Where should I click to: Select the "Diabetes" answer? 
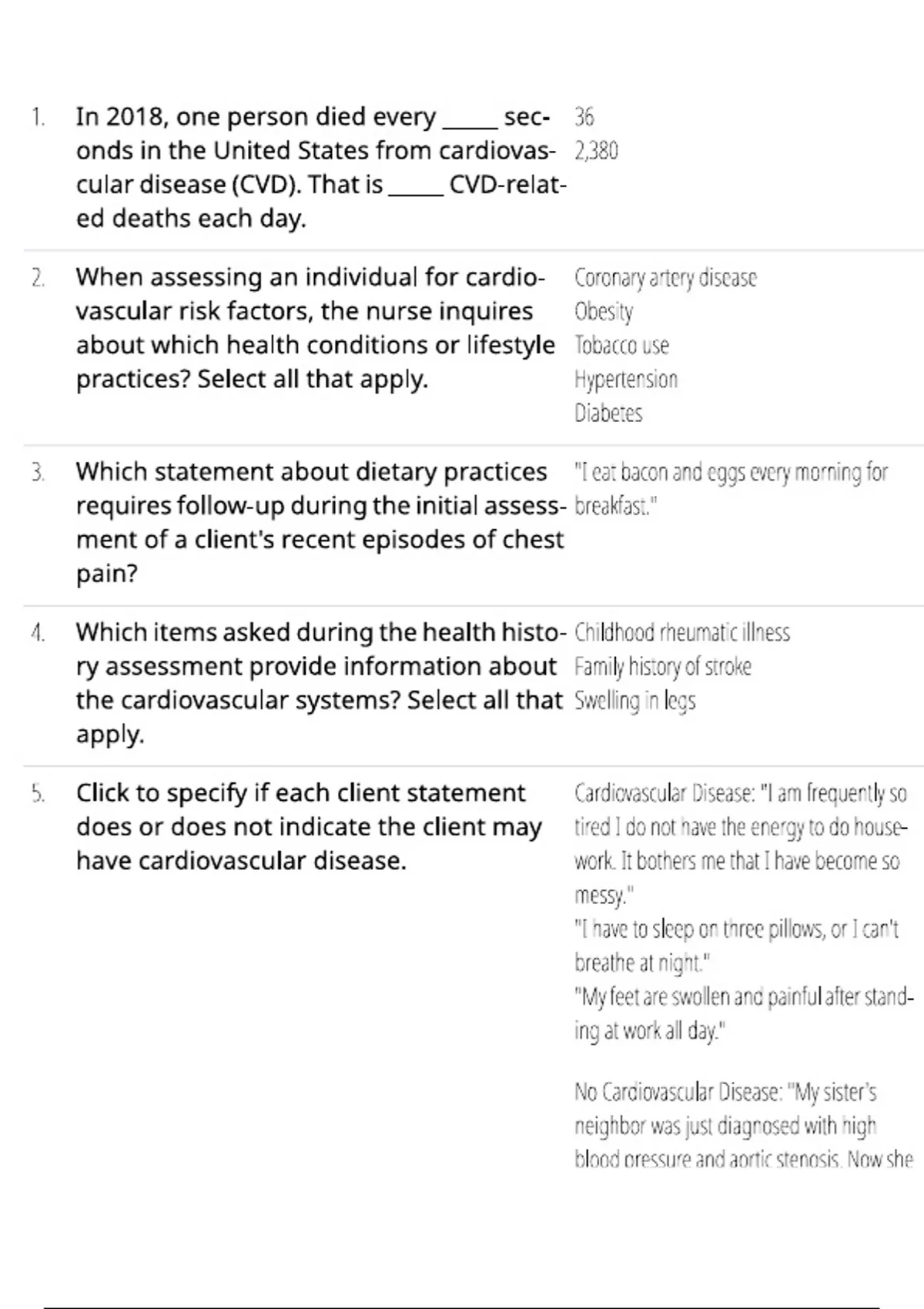click(608, 413)
